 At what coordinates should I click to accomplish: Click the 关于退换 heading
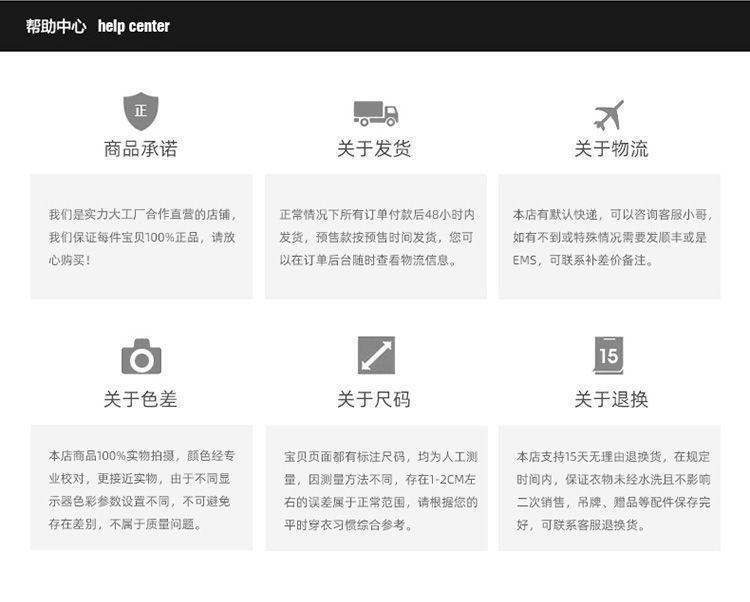(x=610, y=399)
